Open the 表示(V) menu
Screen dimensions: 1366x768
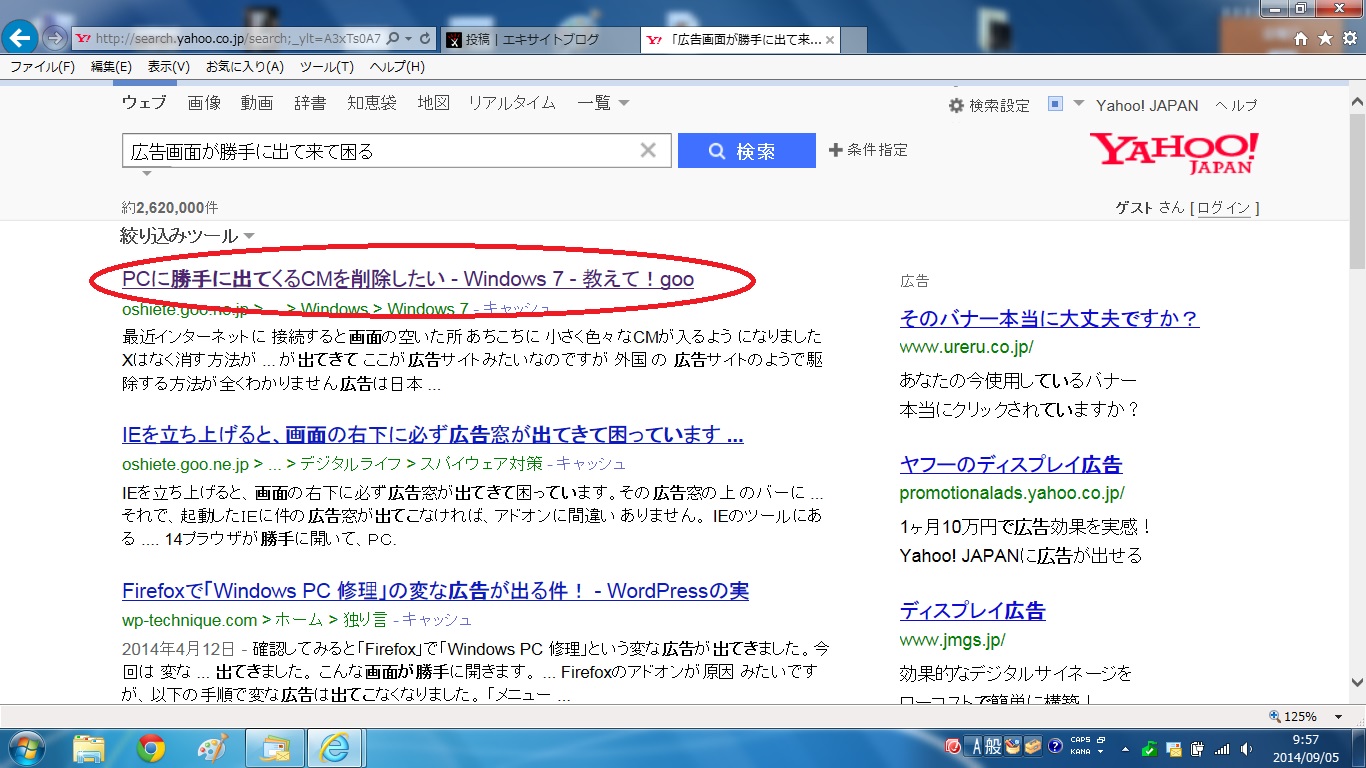[x=169, y=67]
